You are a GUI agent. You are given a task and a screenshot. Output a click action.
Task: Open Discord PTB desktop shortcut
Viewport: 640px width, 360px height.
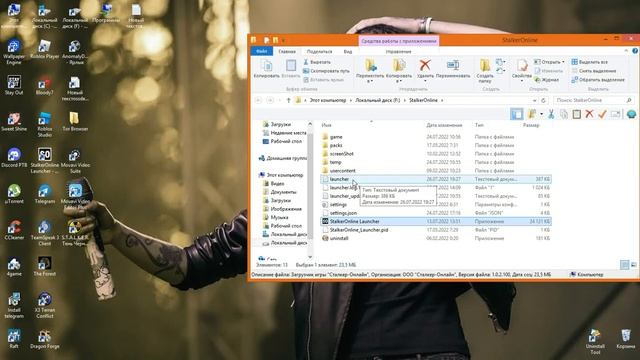(x=14, y=158)
